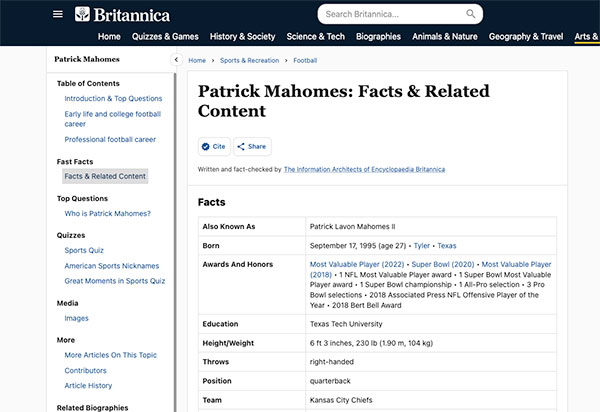Open Geography & Travel menu item
Viewport: 600px width, 412px height.
(526, 37)
